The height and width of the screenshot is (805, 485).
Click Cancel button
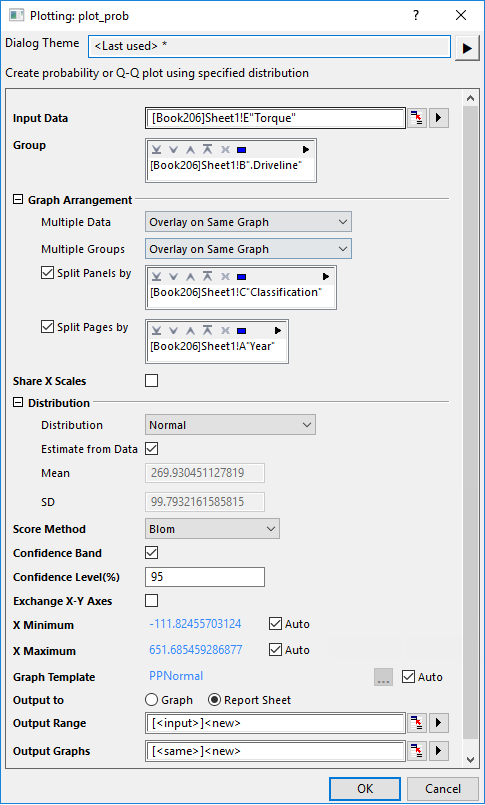443,789
